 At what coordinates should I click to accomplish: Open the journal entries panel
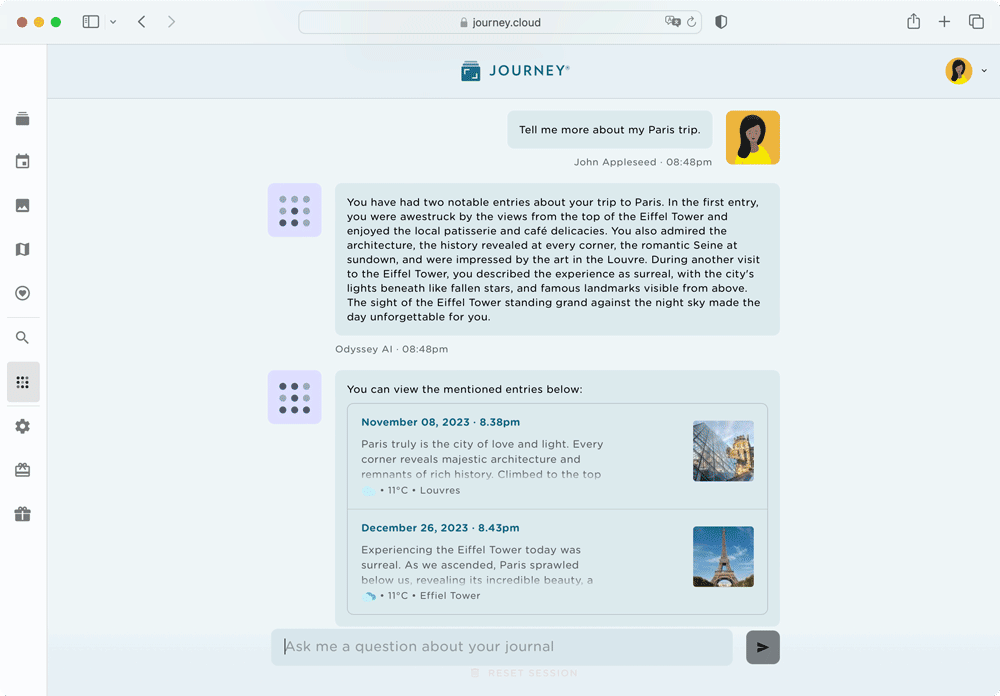click(22, 117)
